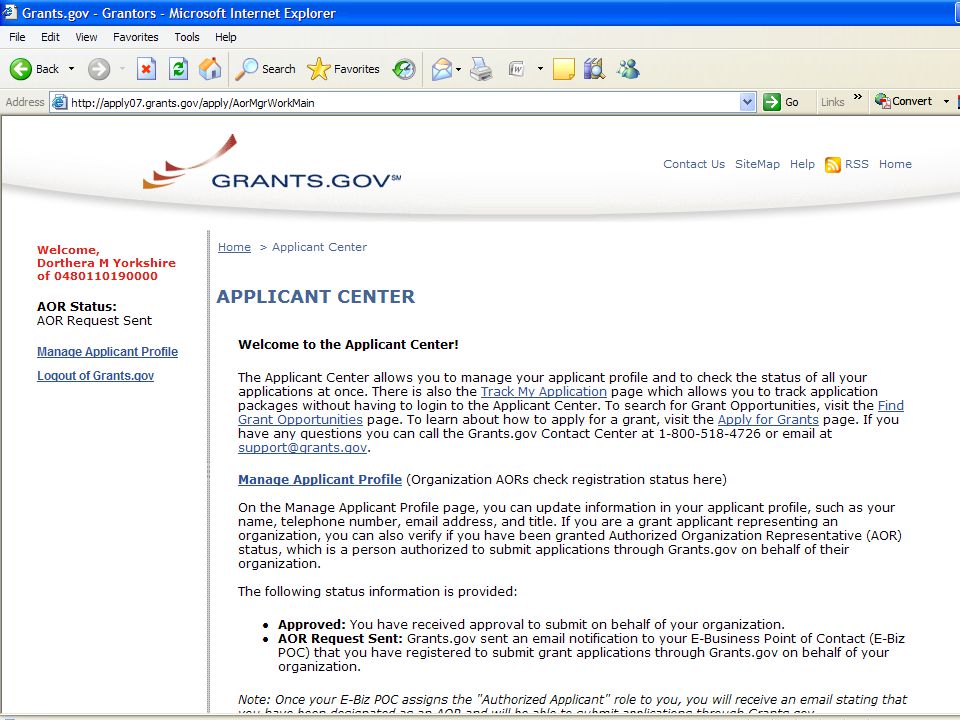Click the Home breadcrumb link

click(234, 247)
